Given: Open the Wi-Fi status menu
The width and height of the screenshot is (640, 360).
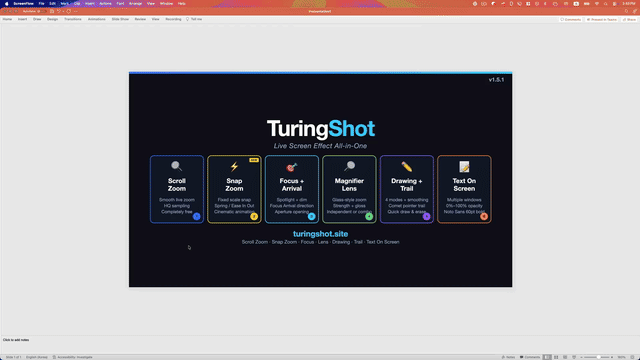Looking at the screenshot, I should tap(597, 4).
